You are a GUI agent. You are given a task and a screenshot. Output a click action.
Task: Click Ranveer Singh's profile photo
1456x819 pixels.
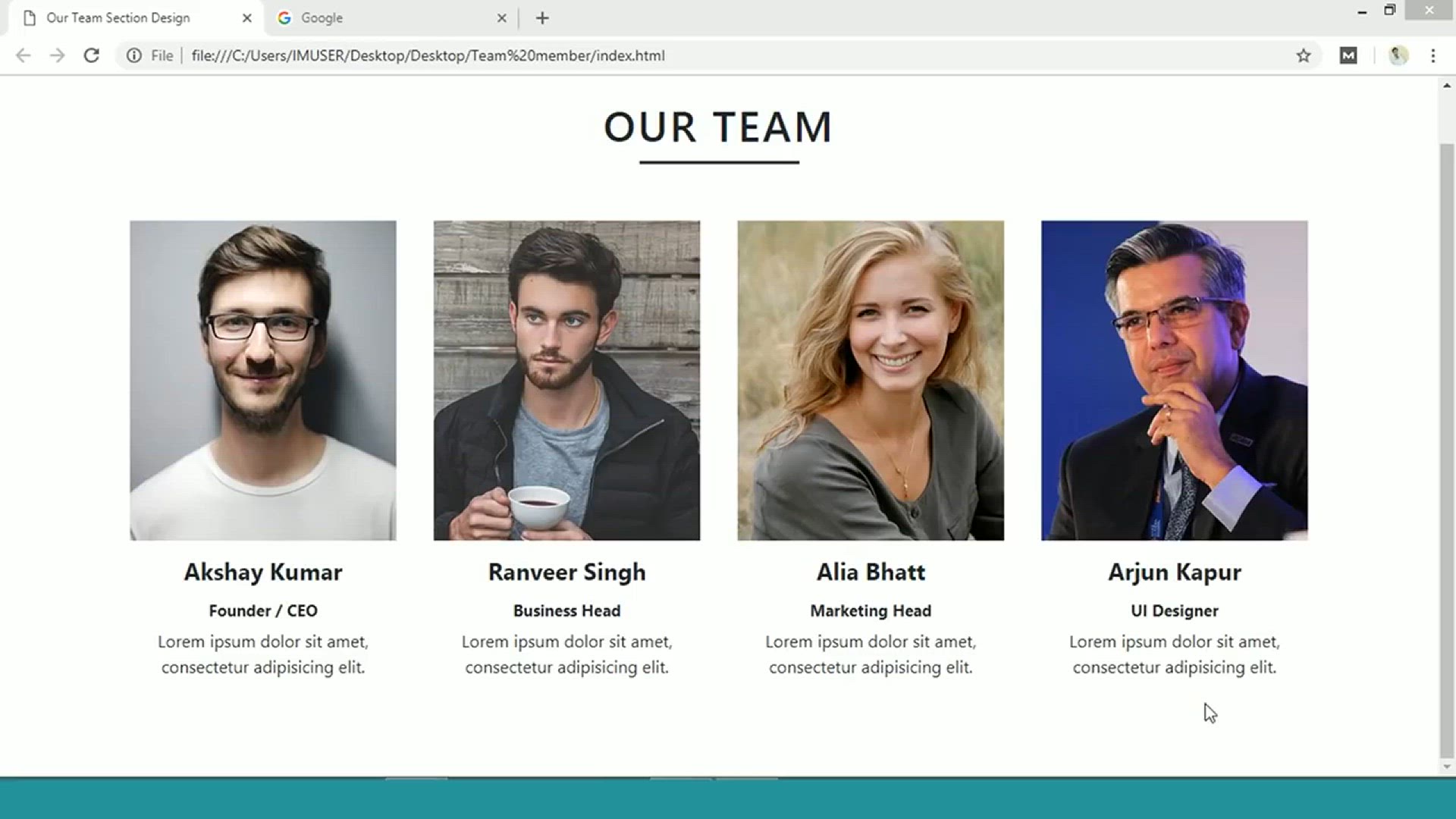pyautogui.click(x=566, y=381)
